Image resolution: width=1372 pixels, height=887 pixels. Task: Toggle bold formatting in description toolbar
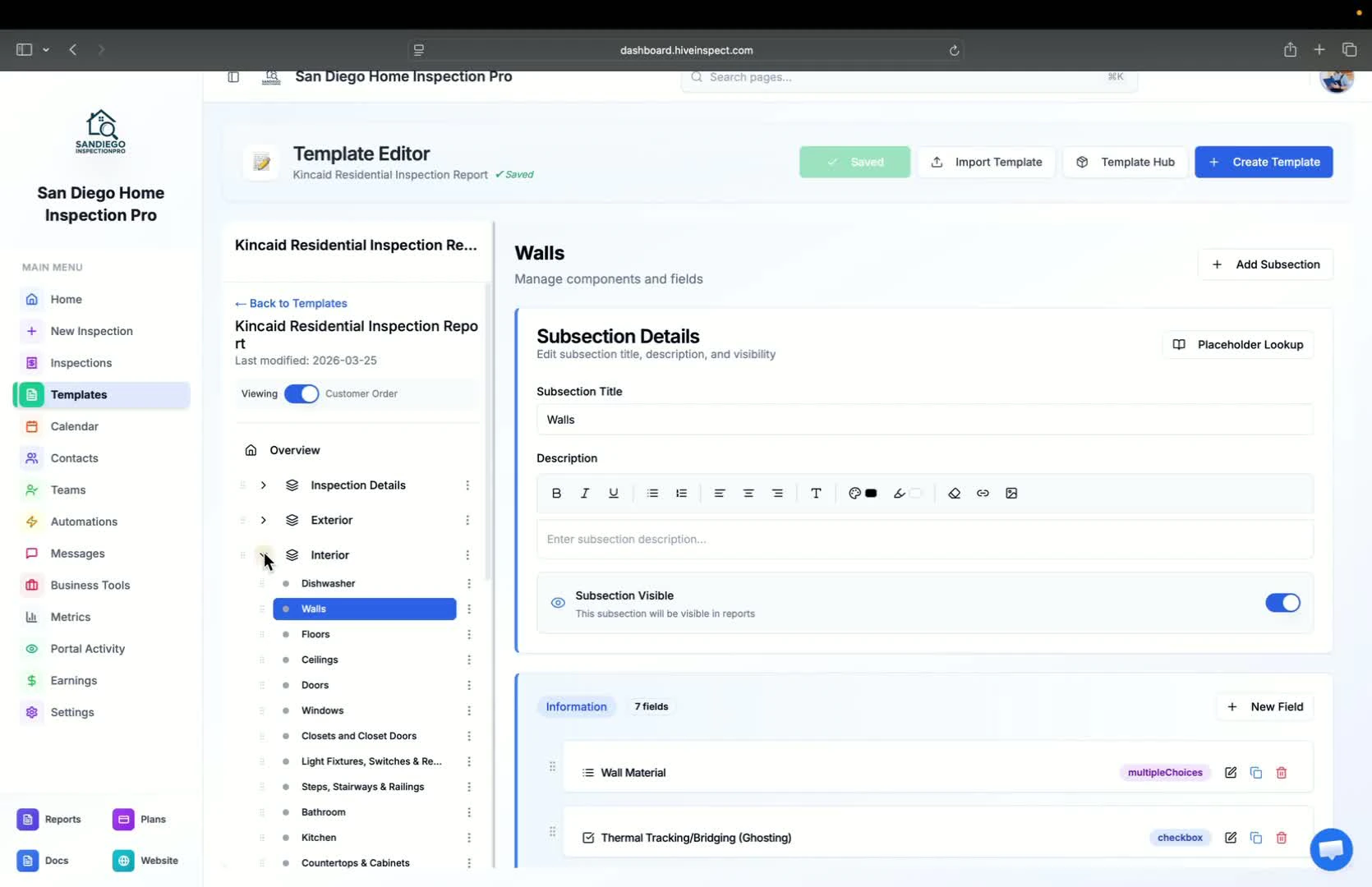point(556,494)
